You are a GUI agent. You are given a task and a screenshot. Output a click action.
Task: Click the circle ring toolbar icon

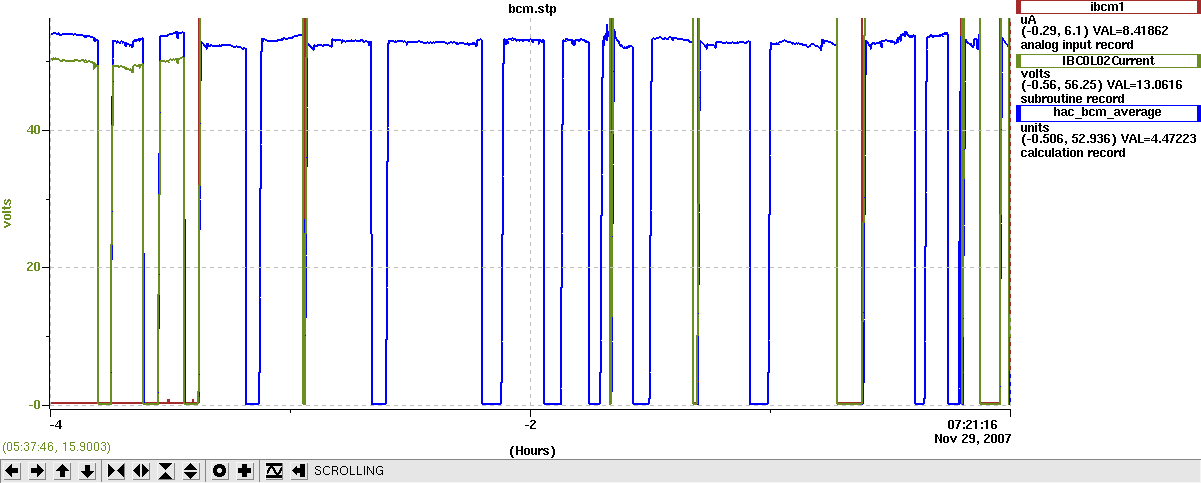(220, 470)
